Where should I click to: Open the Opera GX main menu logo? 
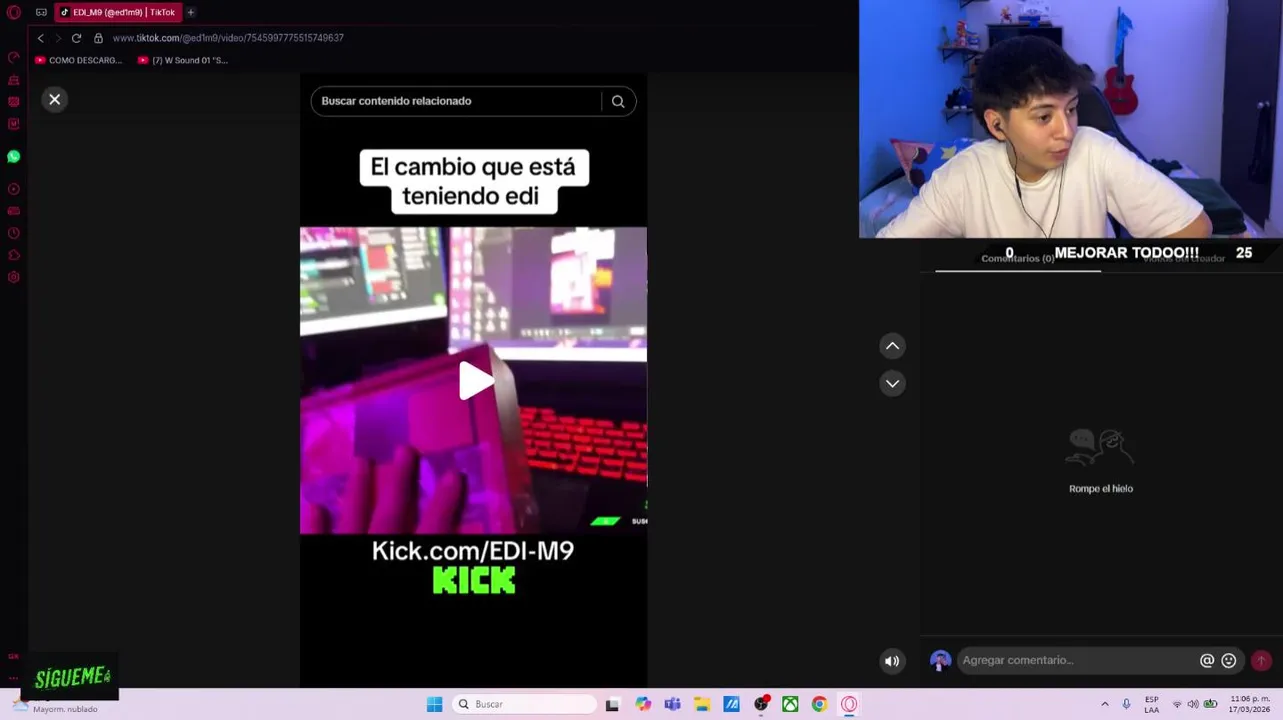click(14, 12)
